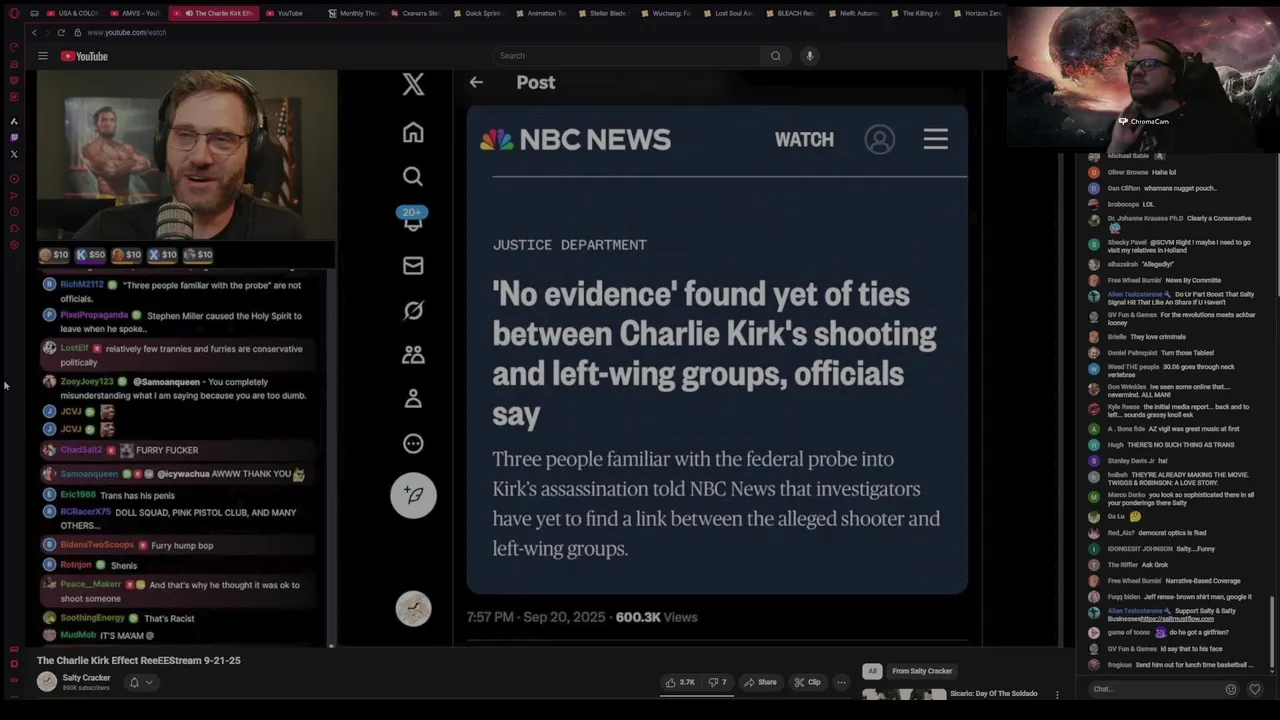Click the video title The Charlie Kirk Effect

pyautogui.click(x=139, y=660)
